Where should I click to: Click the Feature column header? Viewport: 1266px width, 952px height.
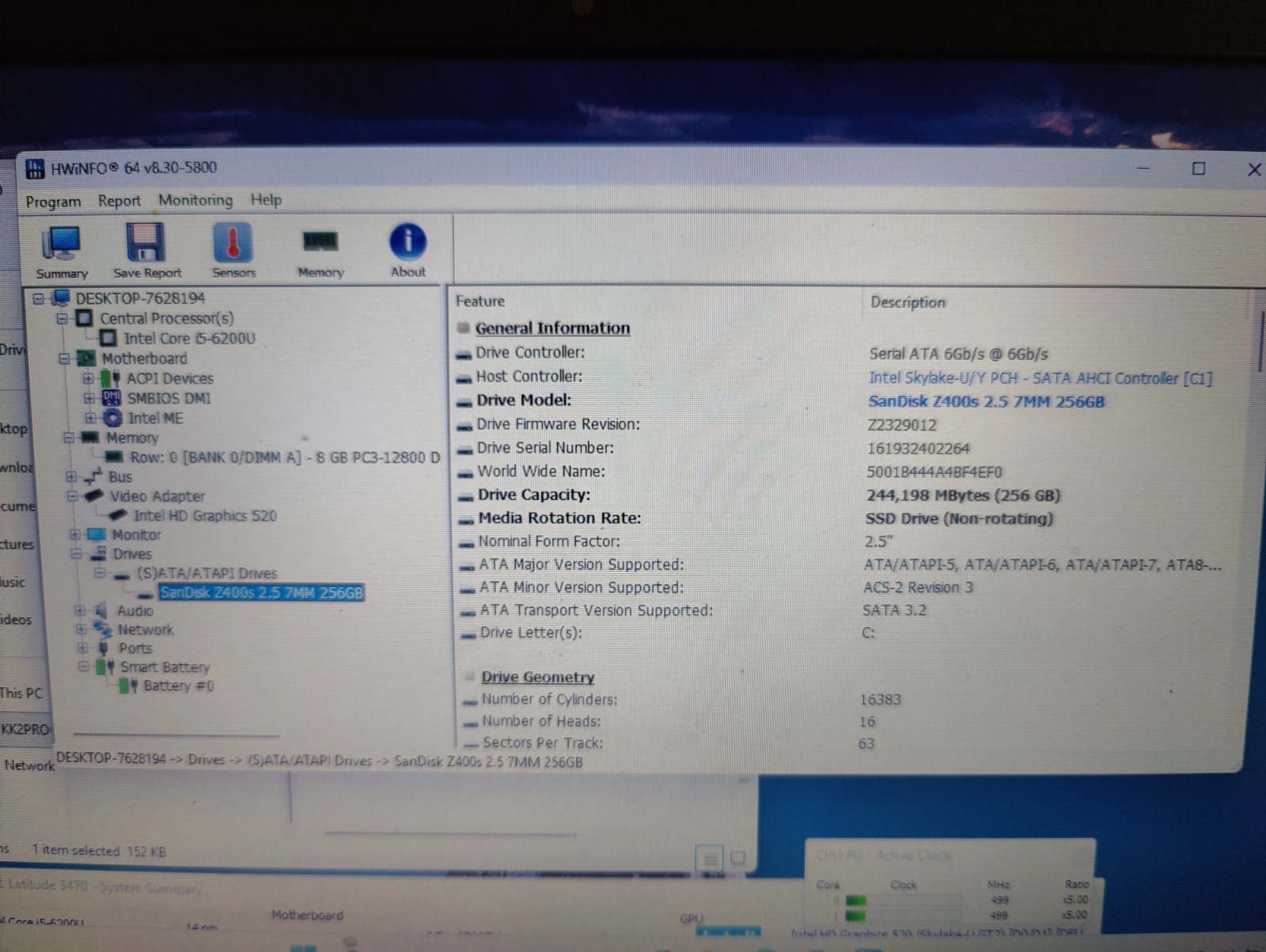(479, 302)
